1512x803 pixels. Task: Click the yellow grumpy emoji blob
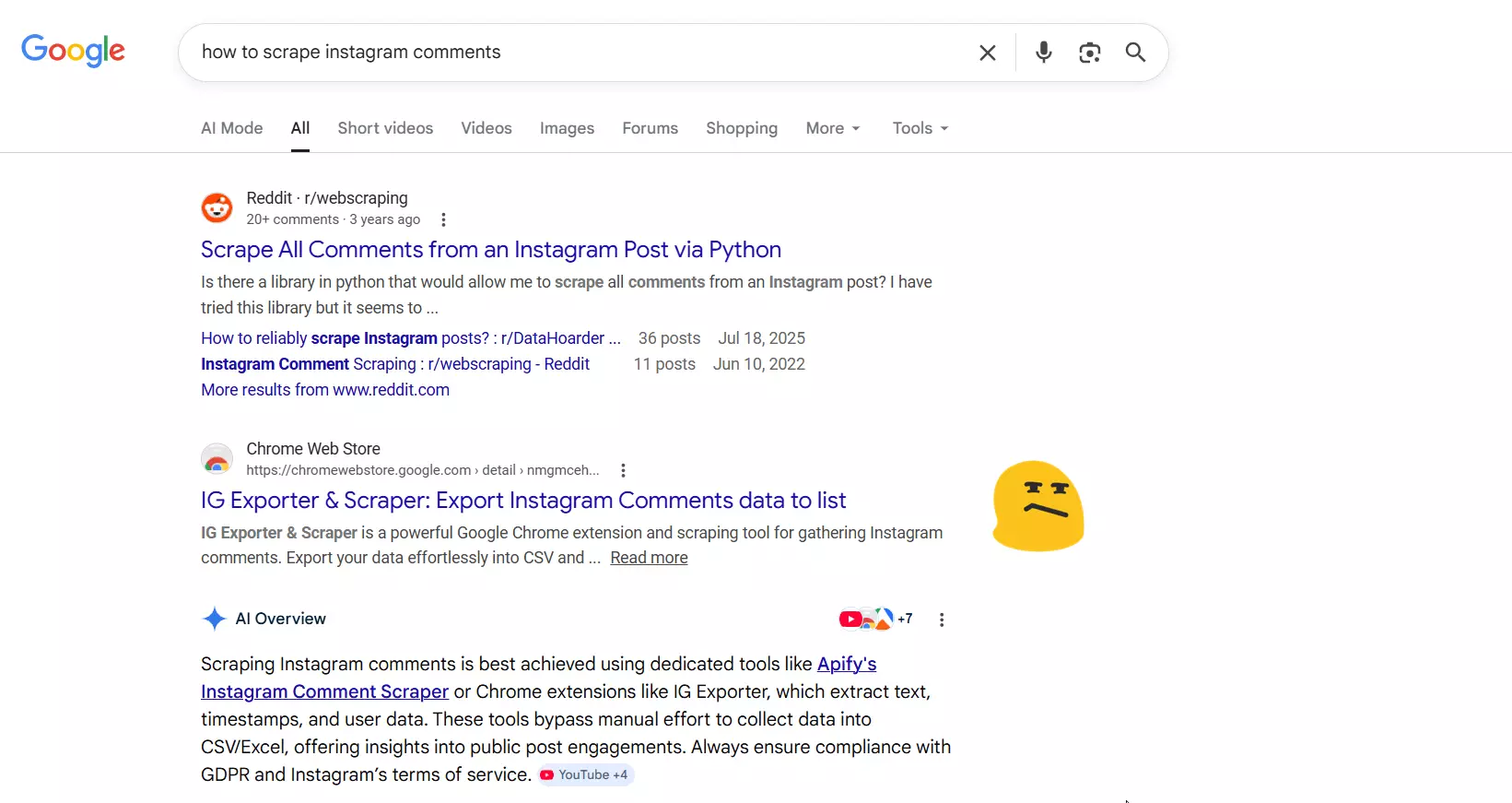click(1037, 506)
